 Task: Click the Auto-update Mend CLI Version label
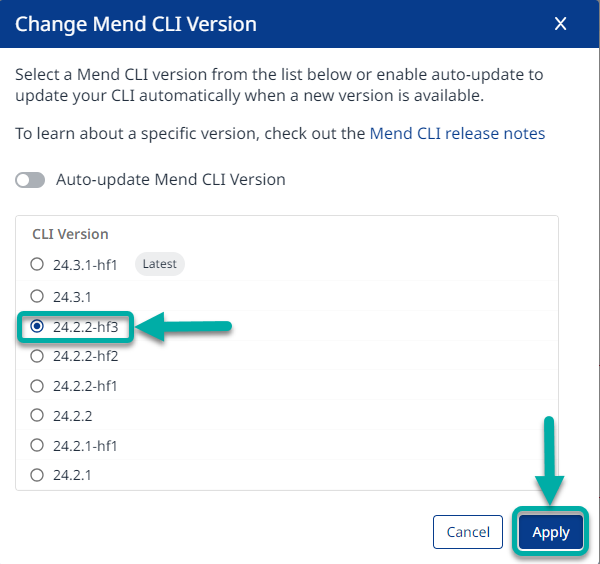pyautogui.click(x=170, y=180)
